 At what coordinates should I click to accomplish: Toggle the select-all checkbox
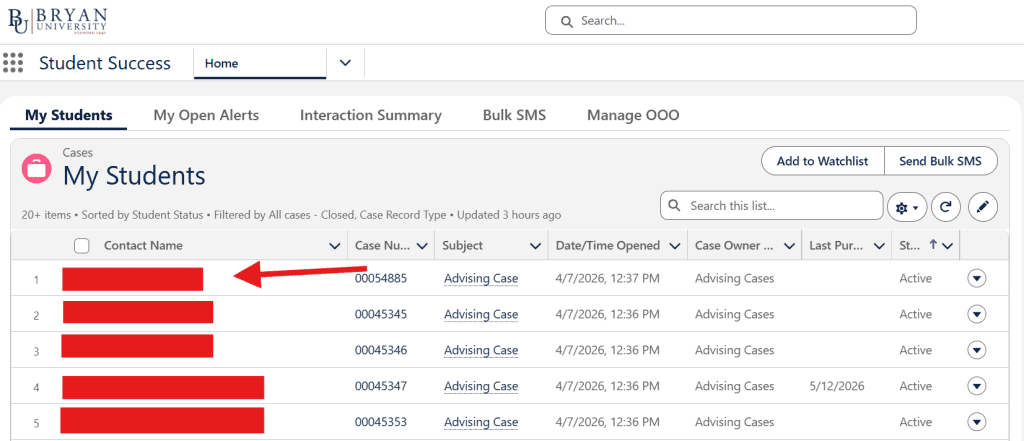pyautogui.click(x=82, y=246)
